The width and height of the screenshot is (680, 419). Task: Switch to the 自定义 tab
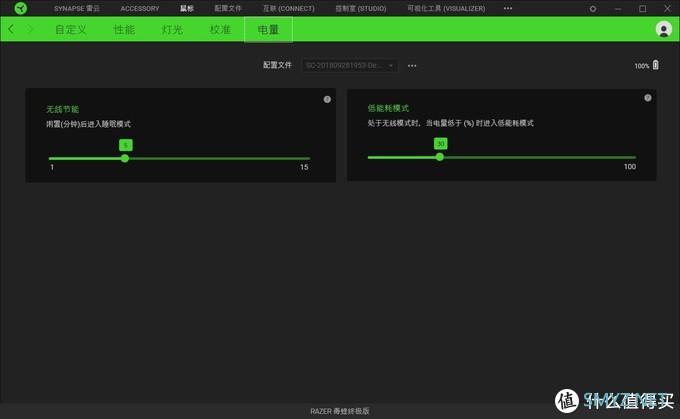click(70, 30)
